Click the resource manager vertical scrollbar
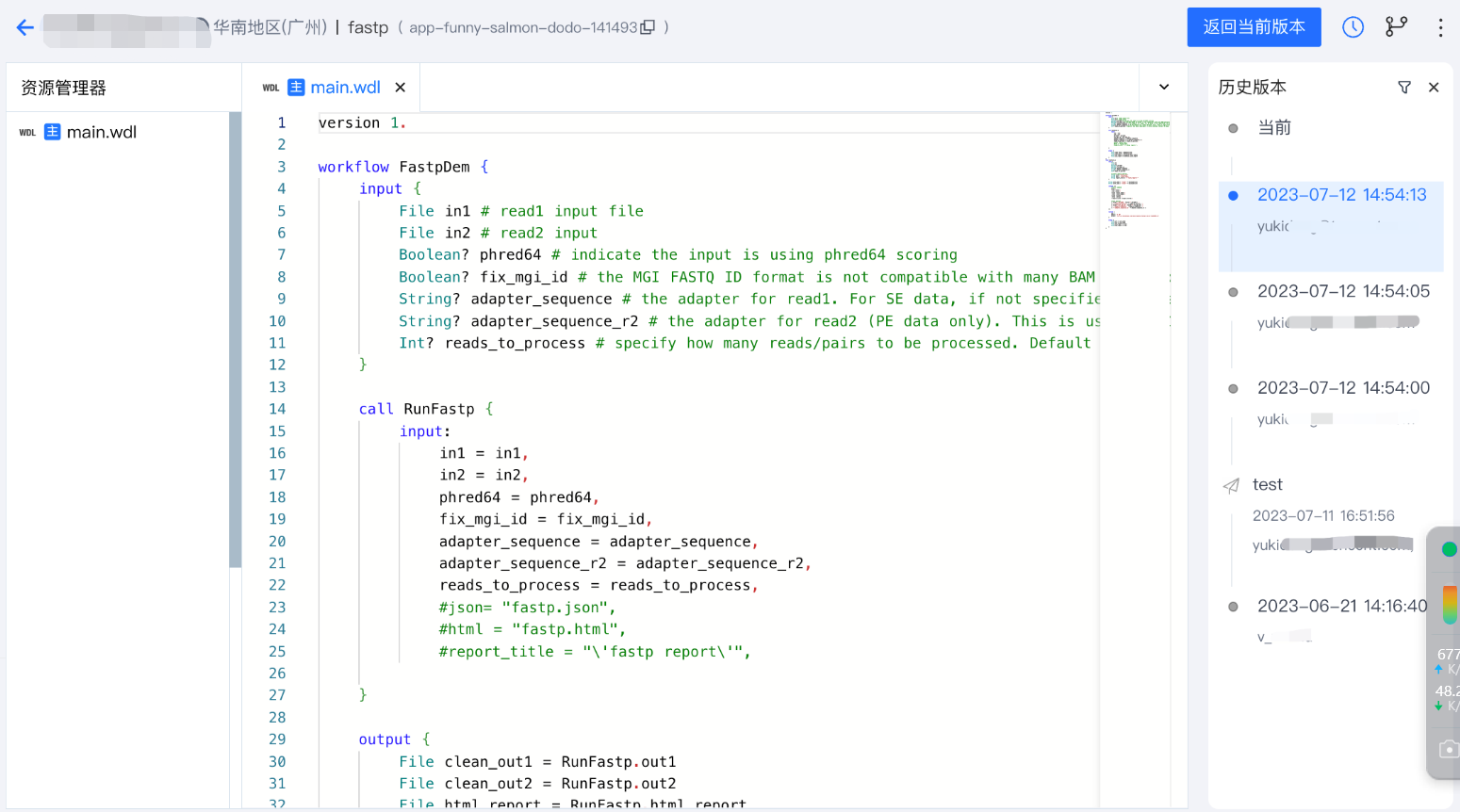The image size is (1460, 812). (235, 339)
